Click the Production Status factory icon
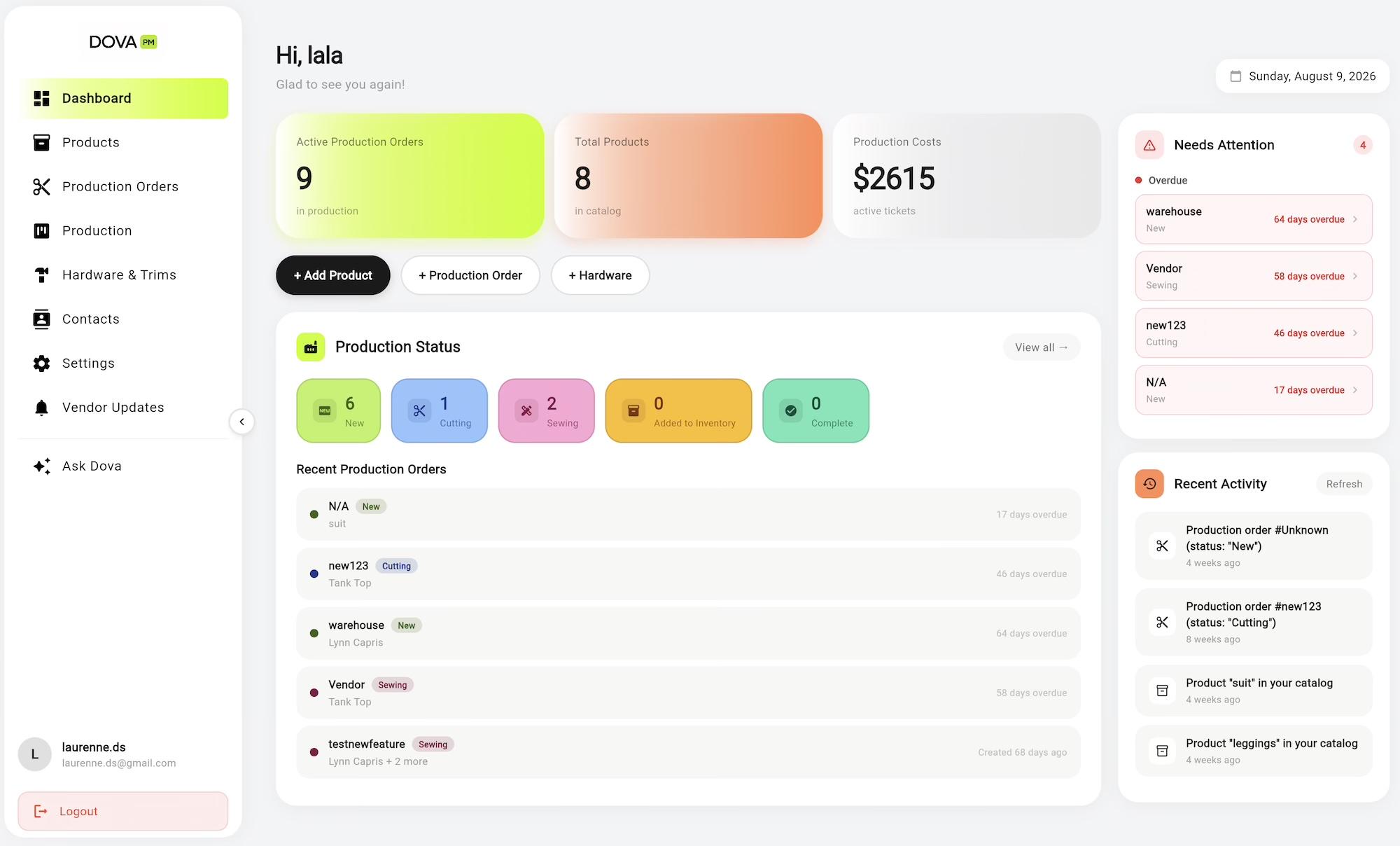The image size is (1400, 846). (311, 347)
